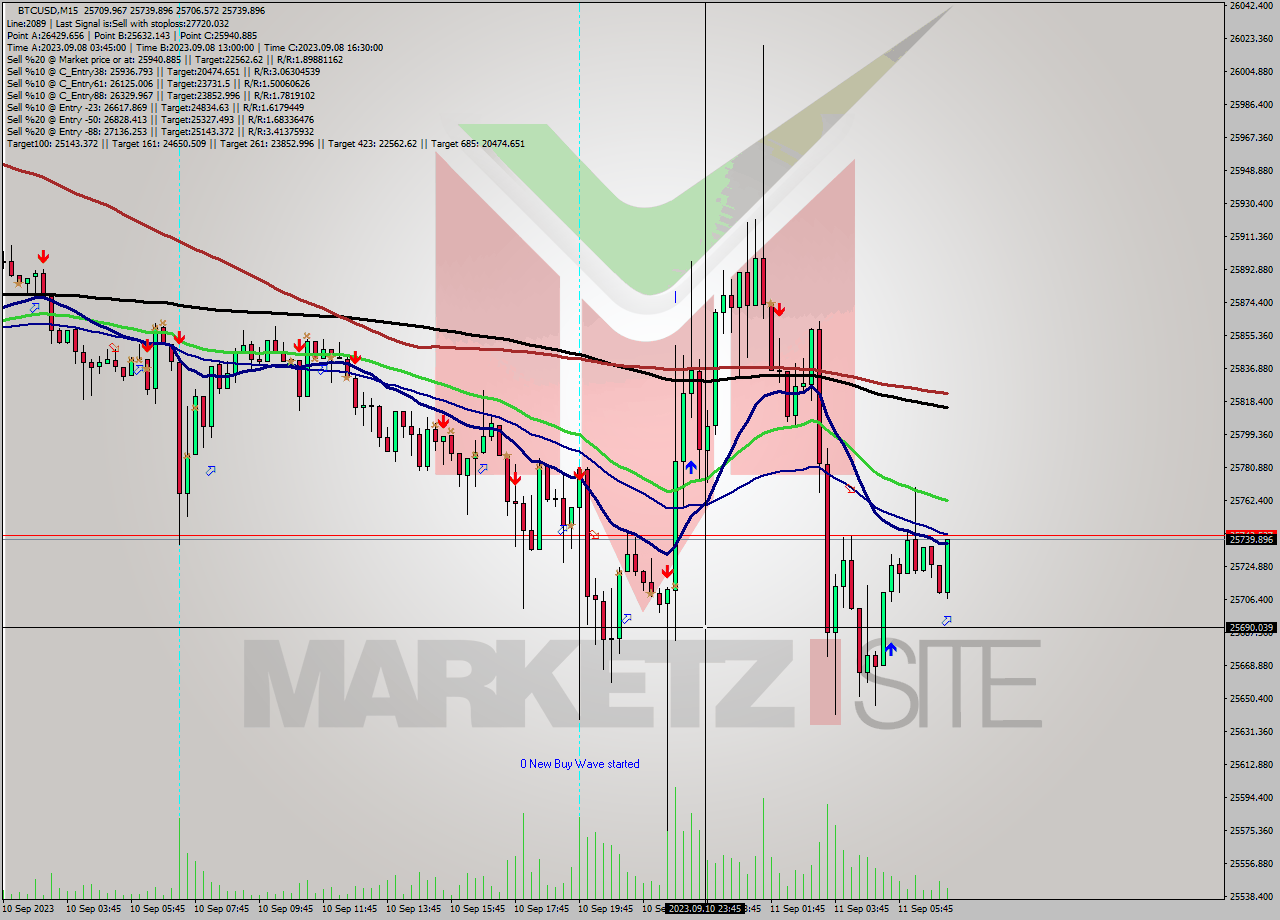This screenshot has width=1280, height=920.
Task: Select the '10 Sep 17:45' time axis label
Action: (x=542, y=909)
